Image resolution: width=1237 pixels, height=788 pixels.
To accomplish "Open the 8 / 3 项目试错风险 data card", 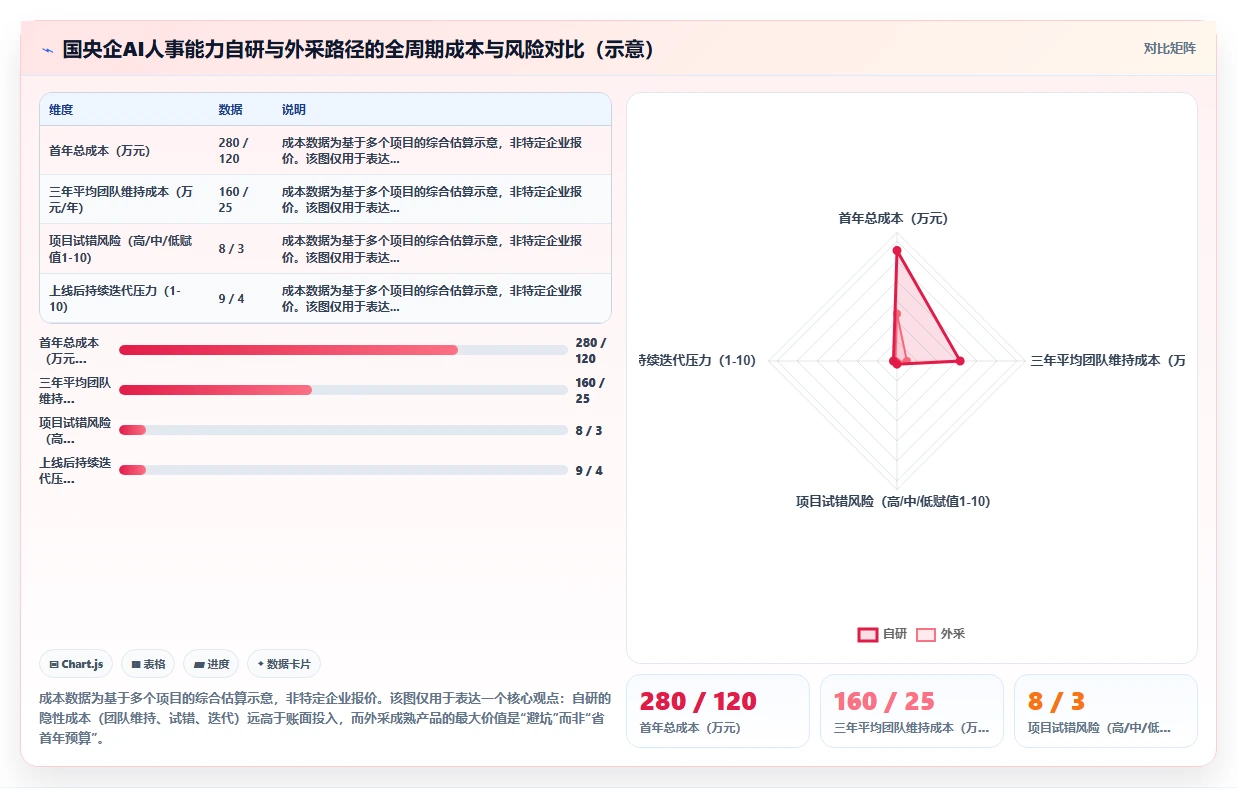I will [x=1105, y=711].
